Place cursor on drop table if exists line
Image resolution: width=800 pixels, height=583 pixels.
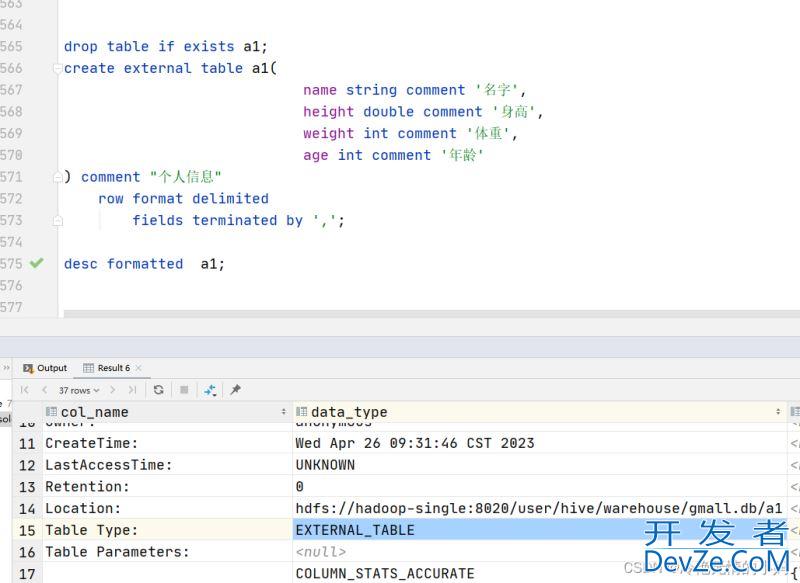(x=165, y=46)
